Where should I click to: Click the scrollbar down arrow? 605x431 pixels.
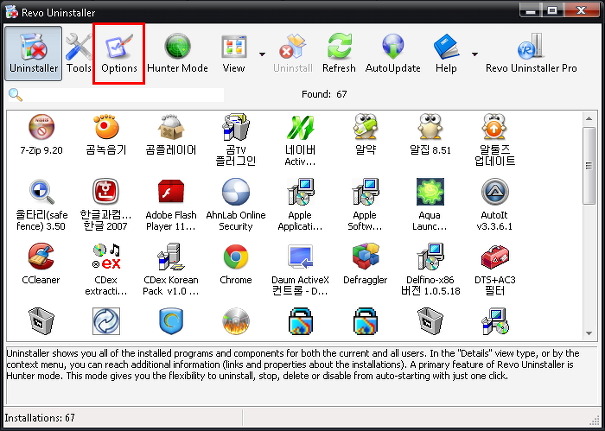(589, 333)
